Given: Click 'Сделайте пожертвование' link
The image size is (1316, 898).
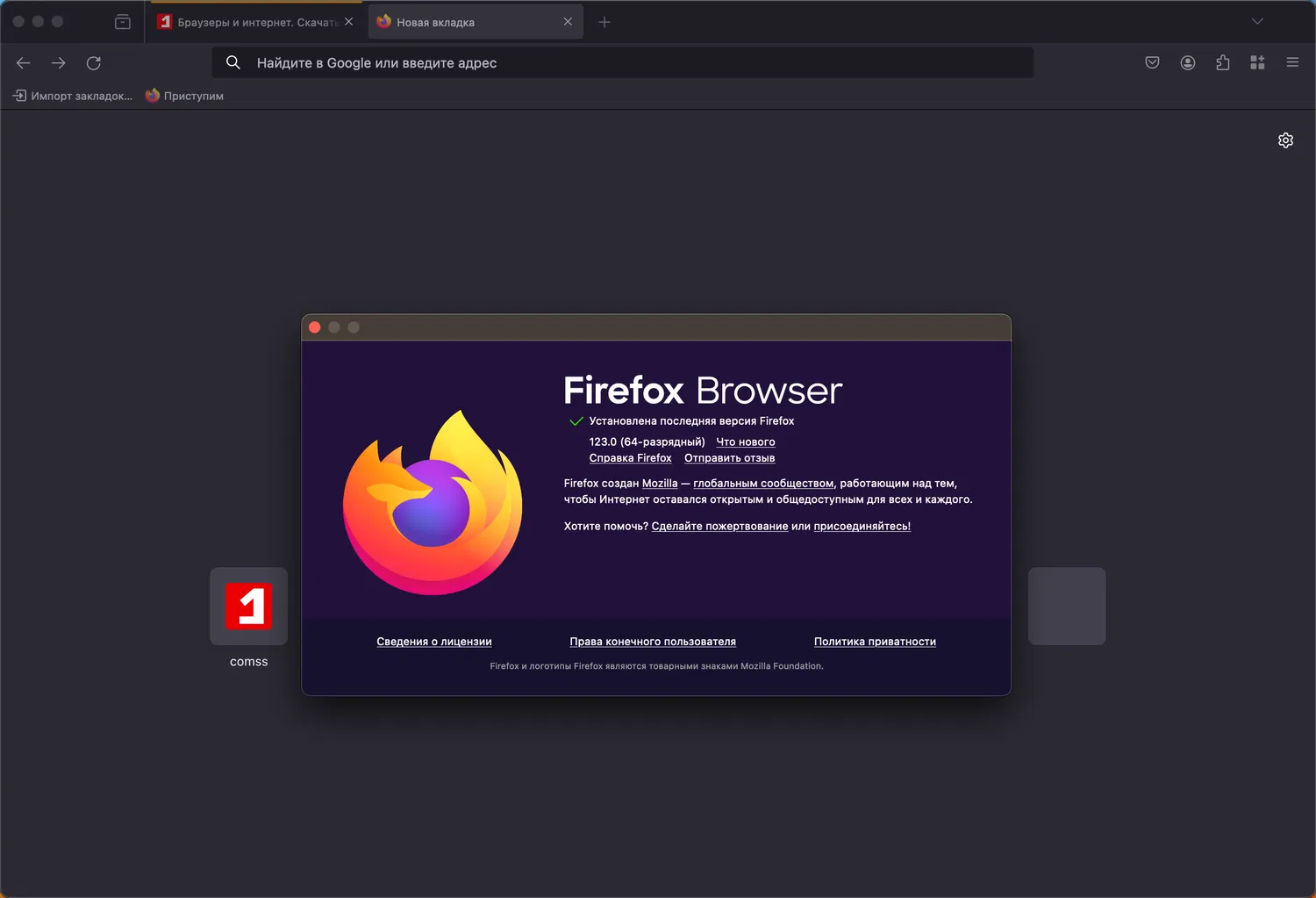Looking at the screenshot, I should [719, 527].
